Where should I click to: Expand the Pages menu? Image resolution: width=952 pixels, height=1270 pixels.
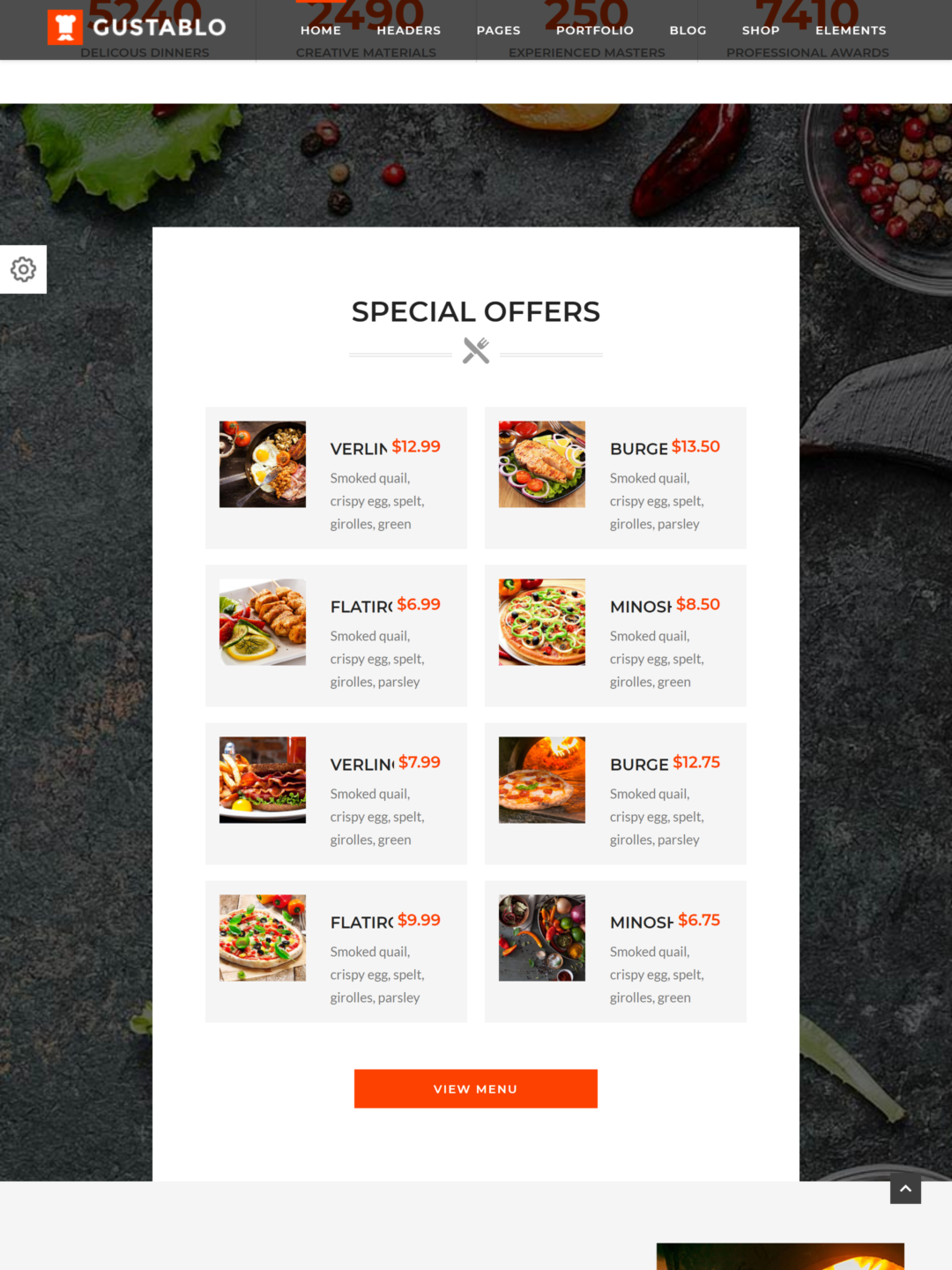coord(499,30)
